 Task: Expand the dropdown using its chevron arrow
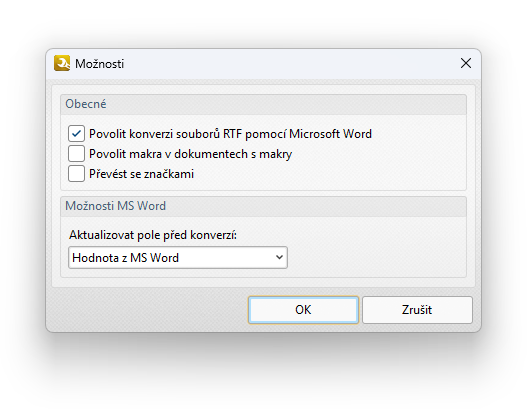pos(279,258)
